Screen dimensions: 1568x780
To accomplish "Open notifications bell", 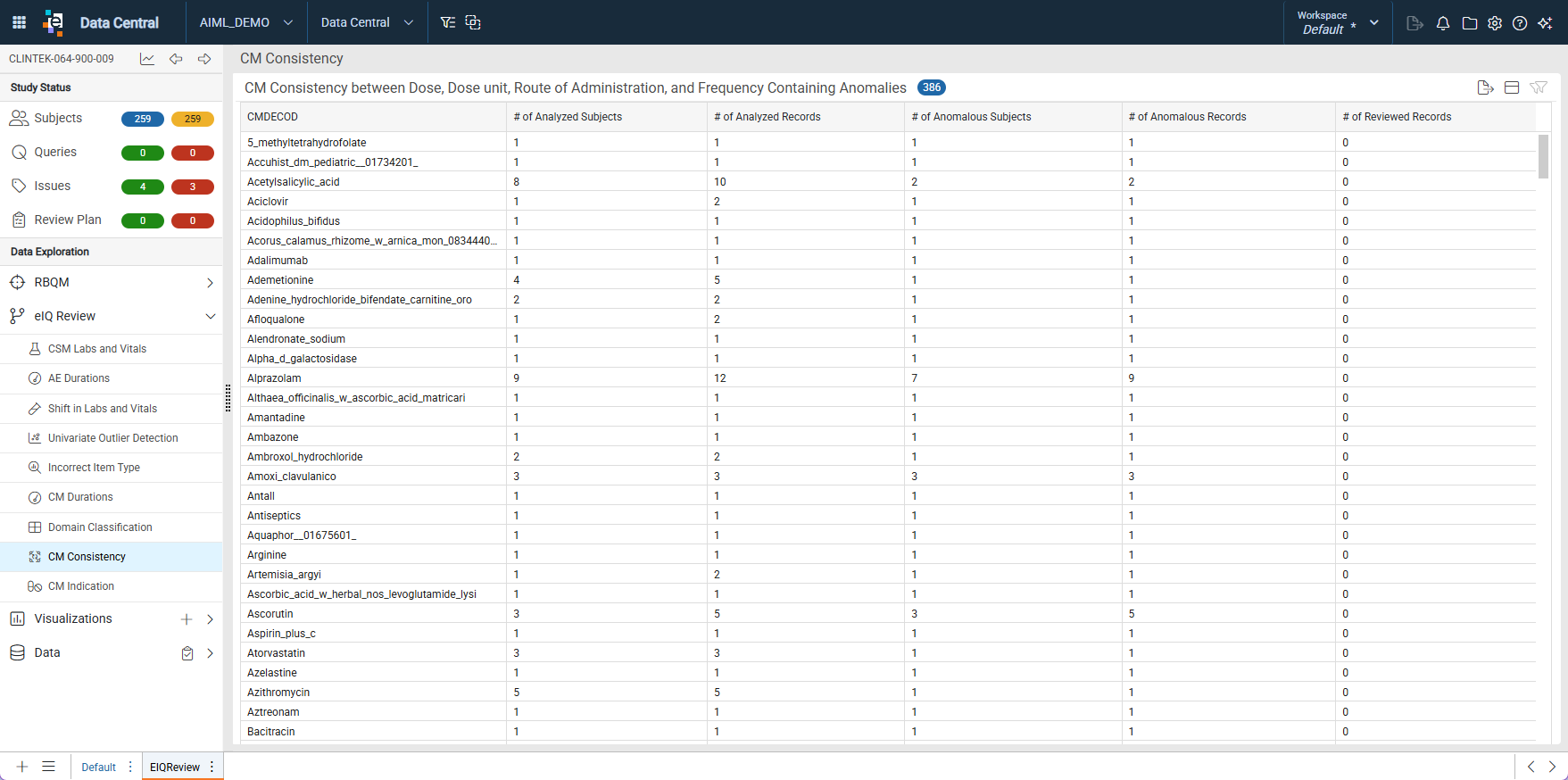I will [x=1443, y=23].
